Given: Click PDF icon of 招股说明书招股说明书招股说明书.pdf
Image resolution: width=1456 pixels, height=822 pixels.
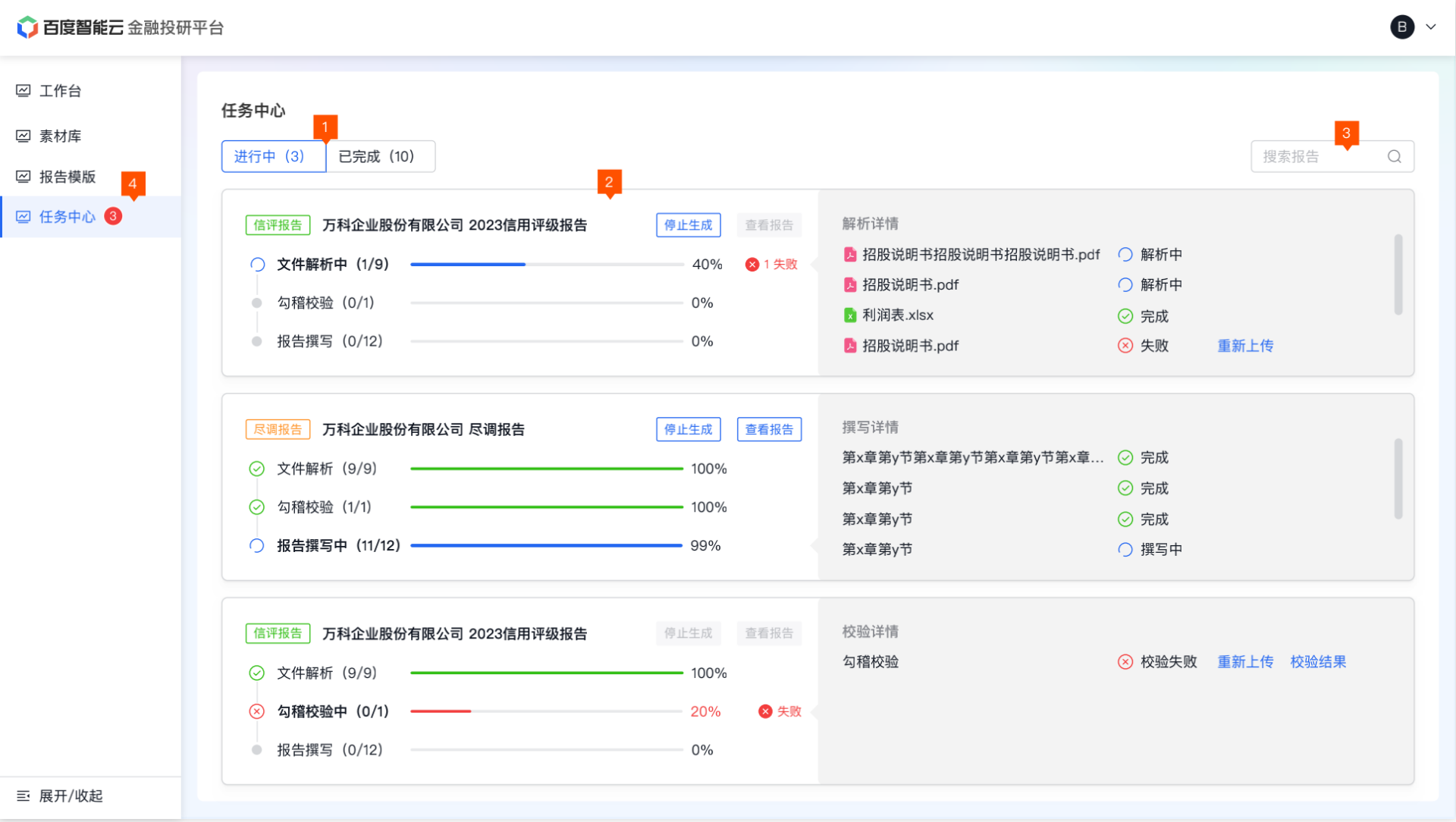Looking at the screenshot, I should pos(850,255).
